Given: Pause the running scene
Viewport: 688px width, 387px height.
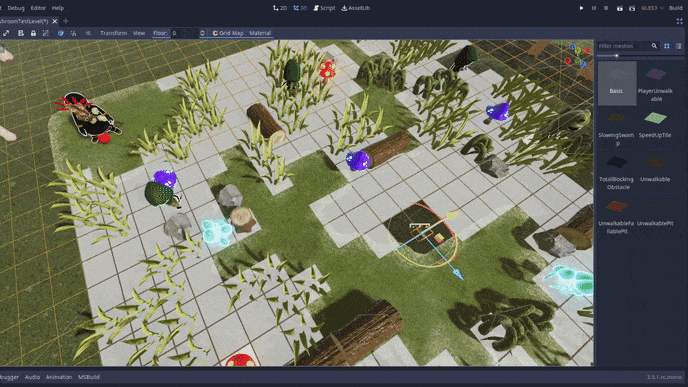Looking at the screenshot, I should click(x=594, y=8).
